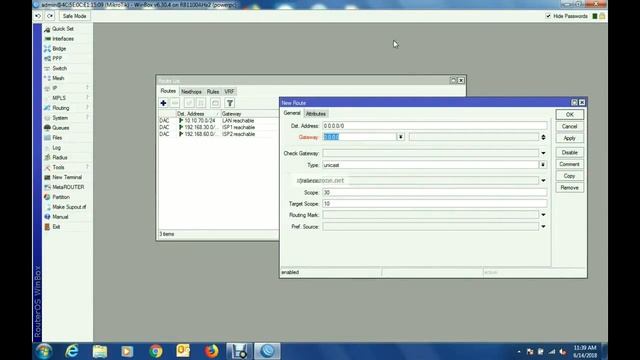Viewport: 640px width, 360px height.
Task: Toggle the Hide Passwords checkbox
Action: pyautogui.click(x=548, y=16)
